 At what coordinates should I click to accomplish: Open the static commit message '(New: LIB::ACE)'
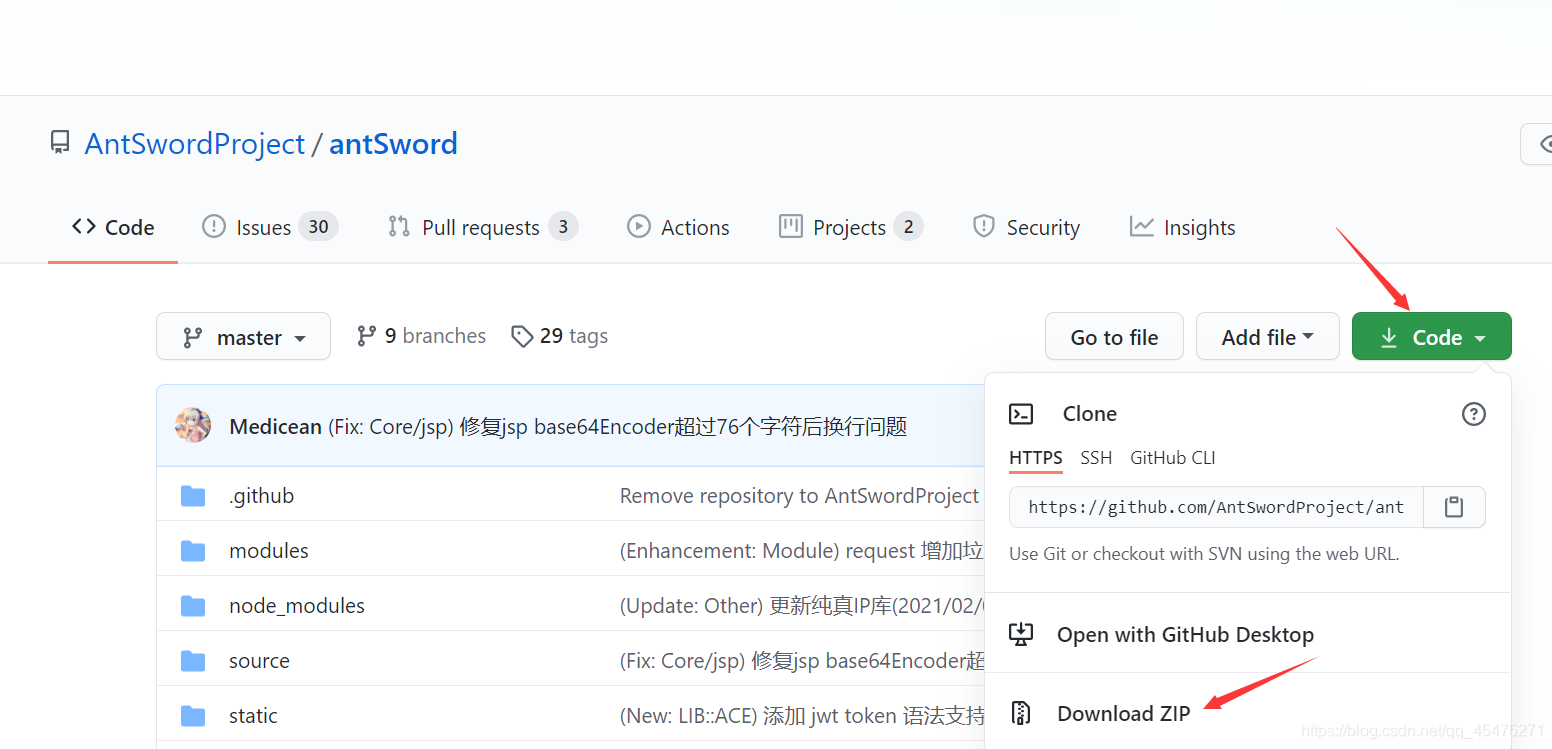click(802, 716)
